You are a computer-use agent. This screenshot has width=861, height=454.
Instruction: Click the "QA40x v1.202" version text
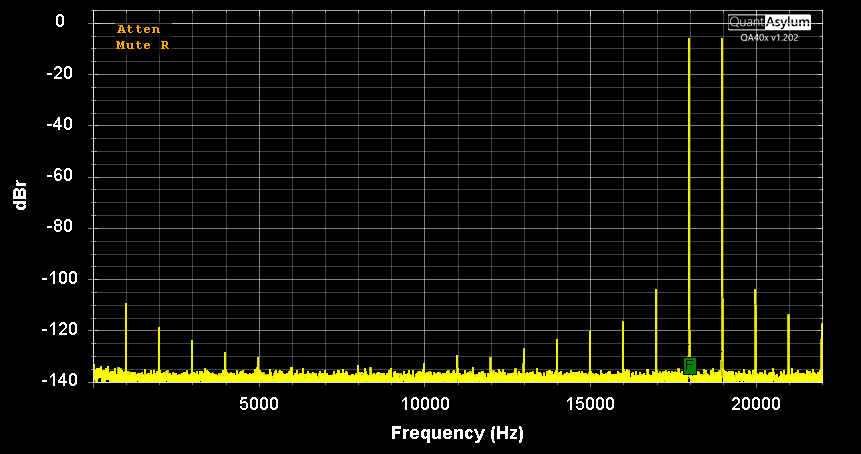click(769, 38)
